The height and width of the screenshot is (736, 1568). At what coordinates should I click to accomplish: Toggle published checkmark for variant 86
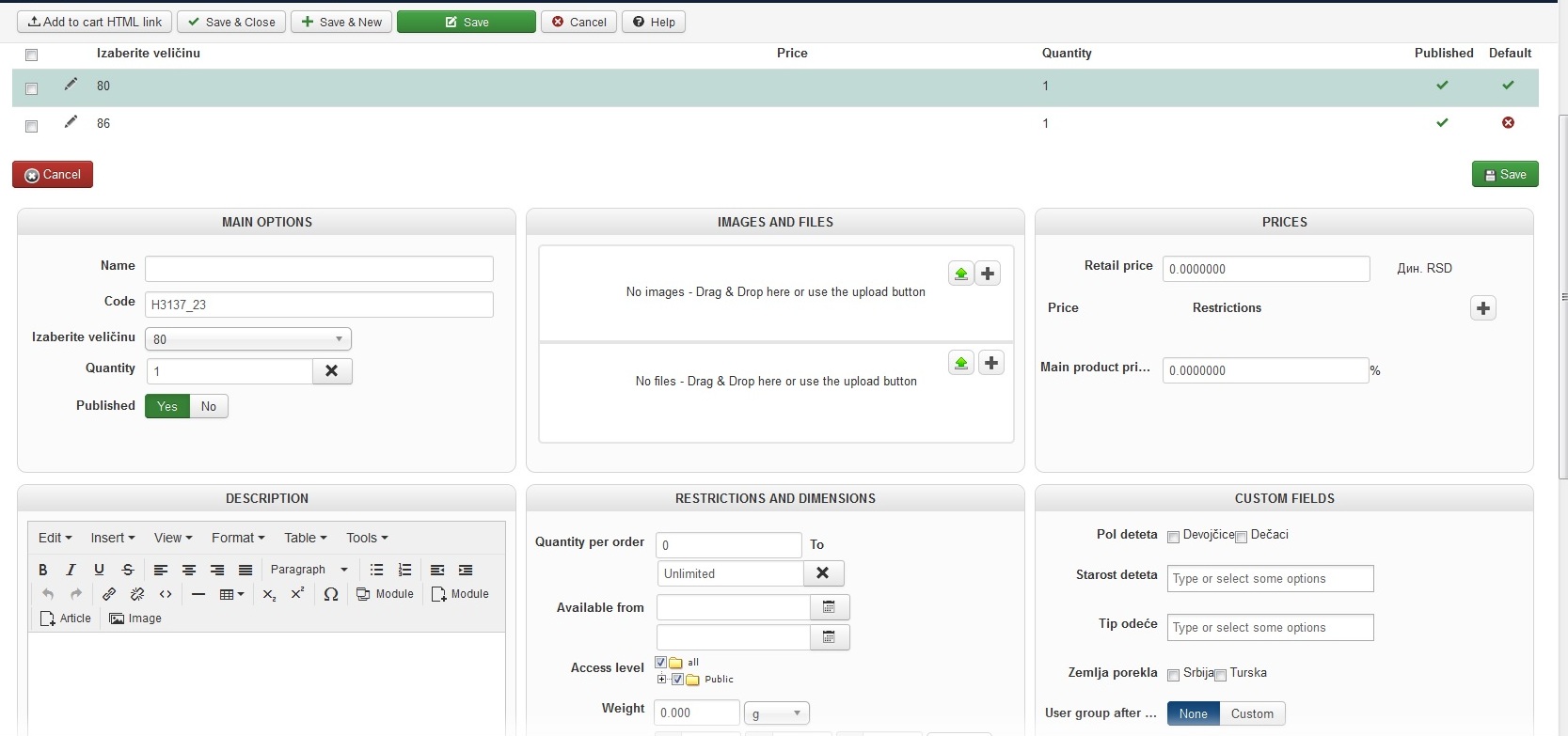coord(1442,122)
